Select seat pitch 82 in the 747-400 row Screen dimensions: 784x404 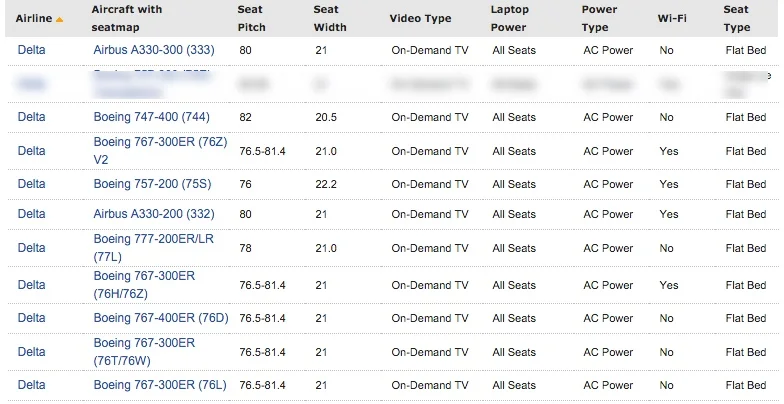pyautogui.click(x=246, y=118)
